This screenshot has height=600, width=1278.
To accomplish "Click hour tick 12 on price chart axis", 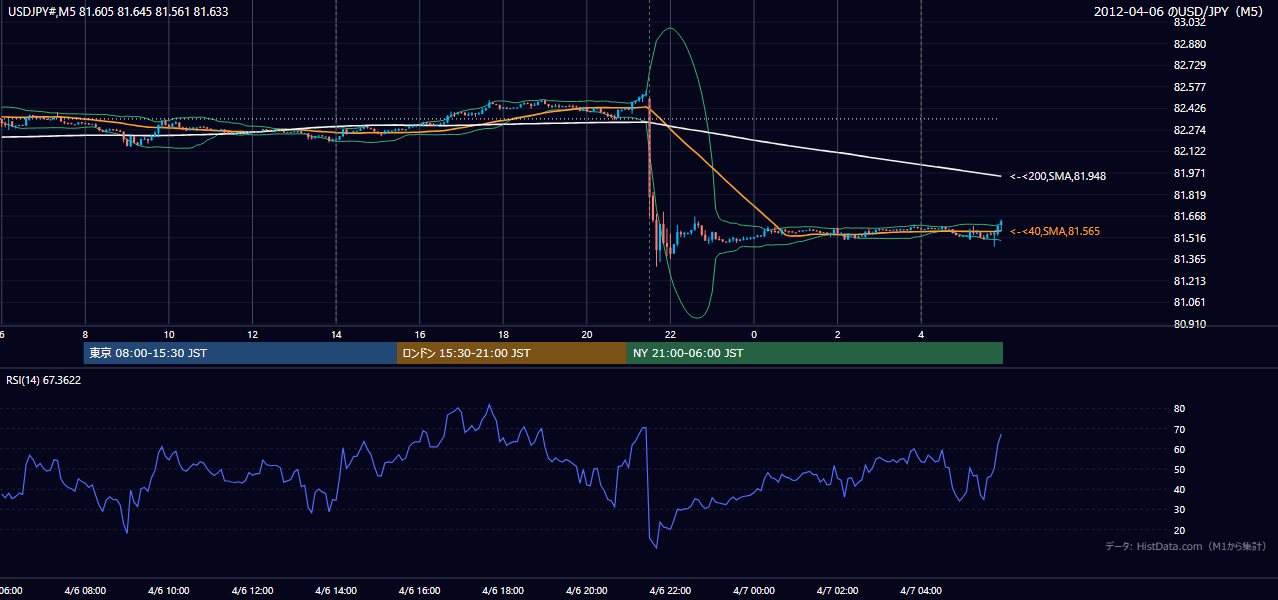I will pyautogui.click(x=252, y=335).
